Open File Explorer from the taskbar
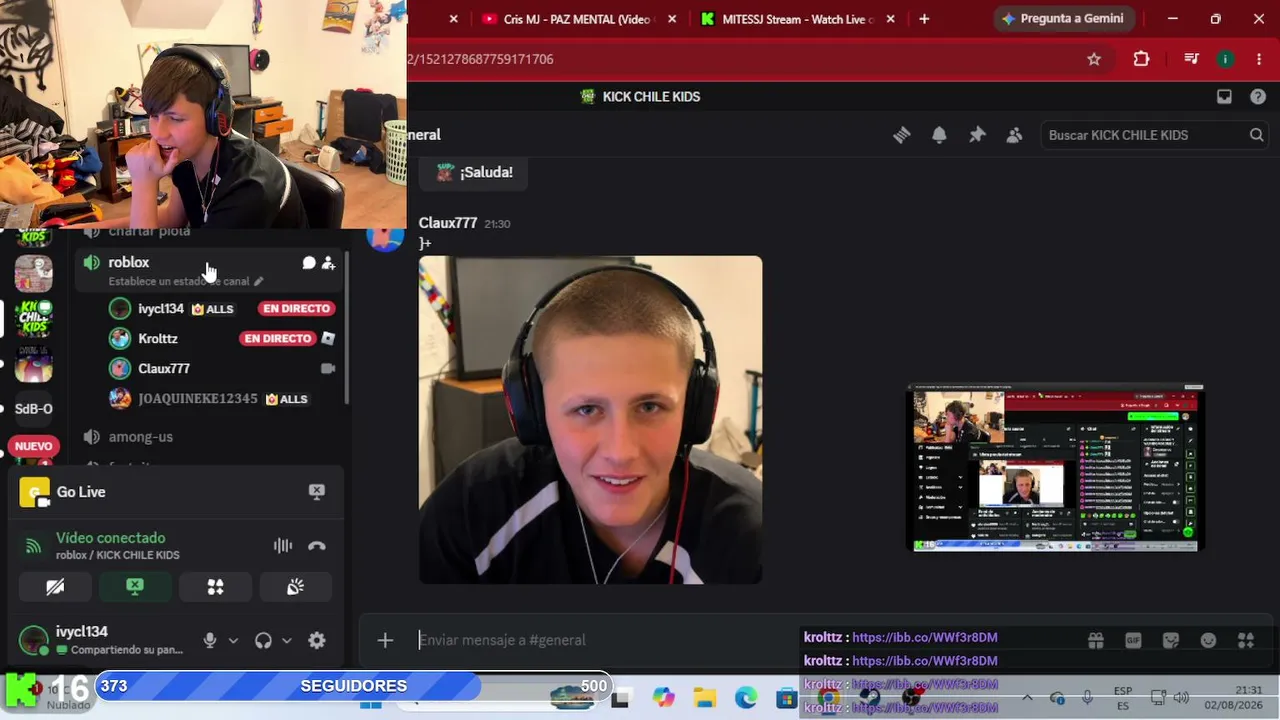This screenshot has height=720, width=1280. 705,698
